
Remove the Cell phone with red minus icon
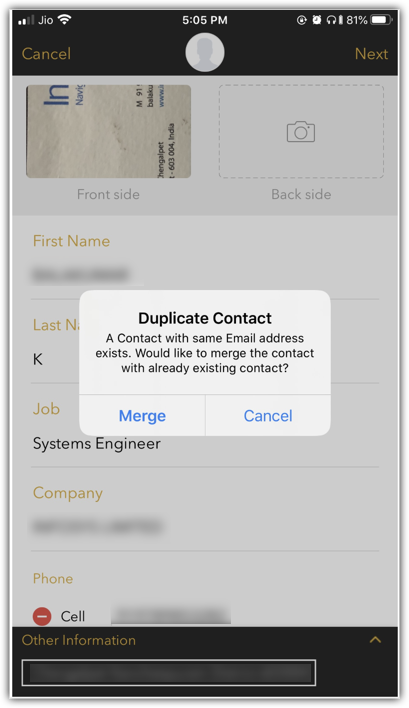[42, 616]
